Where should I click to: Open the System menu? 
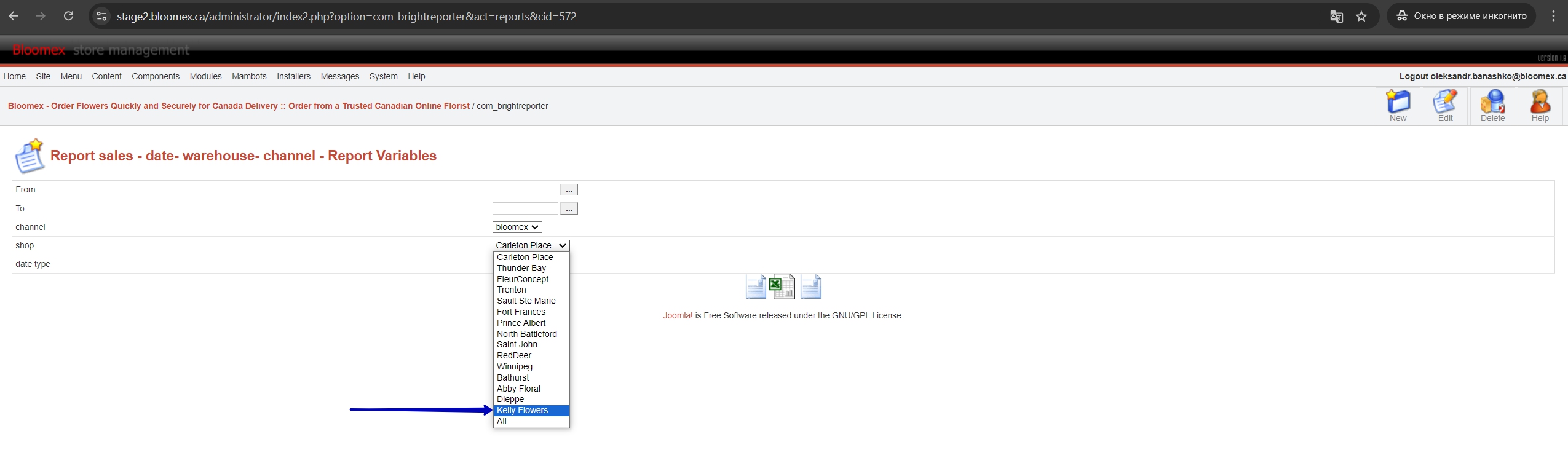coord(383,76)
